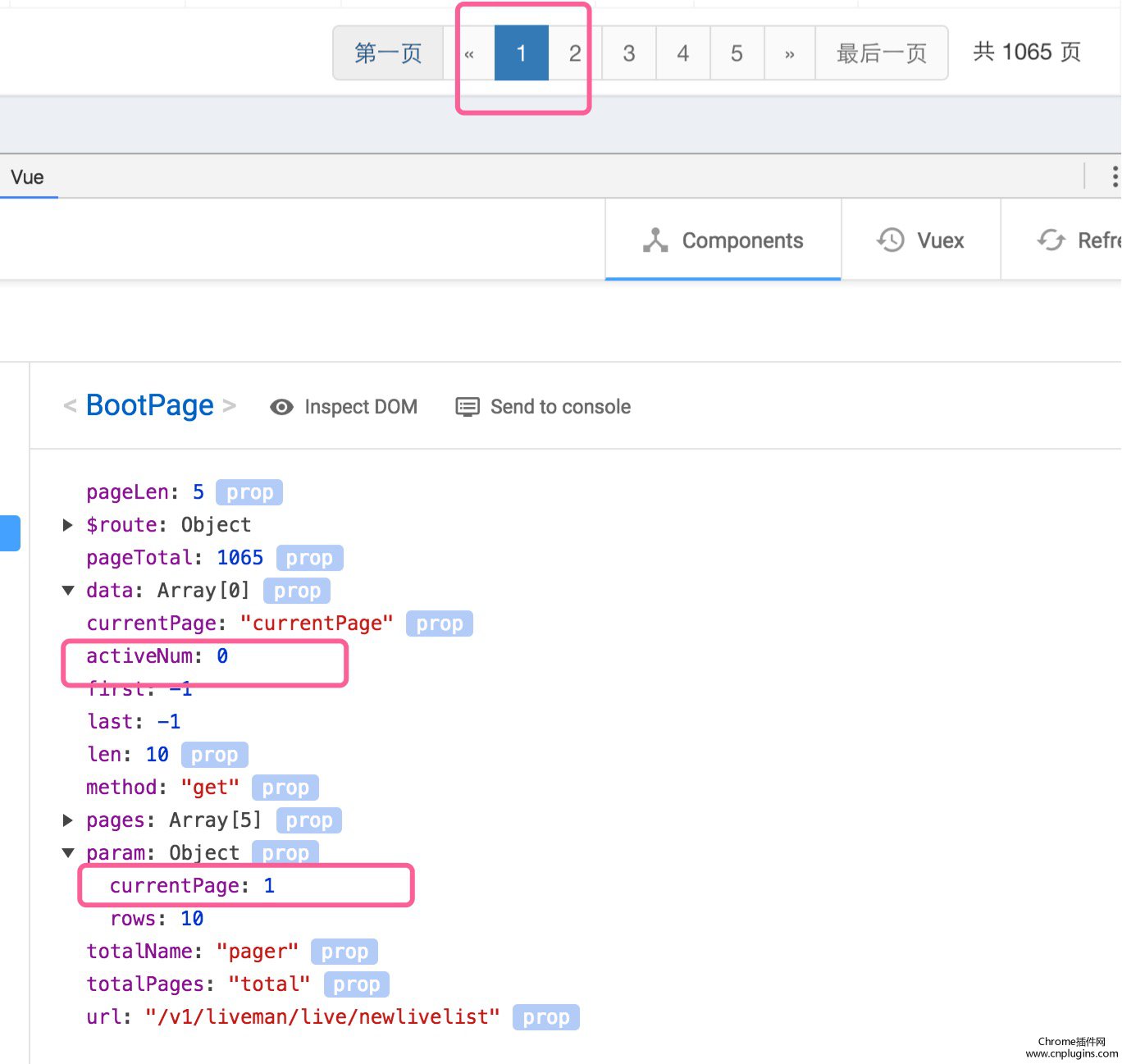
Task: Select the pageLen: 5 property
Action: [145, 492]
